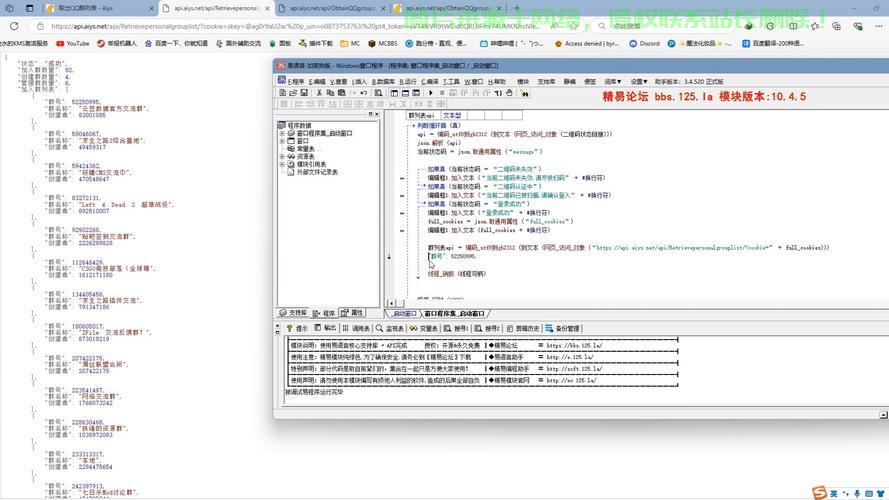The height and width of the screenshot is (500, 889).
Task: Open 变量表 output tab
Action: tap(424, 328)
